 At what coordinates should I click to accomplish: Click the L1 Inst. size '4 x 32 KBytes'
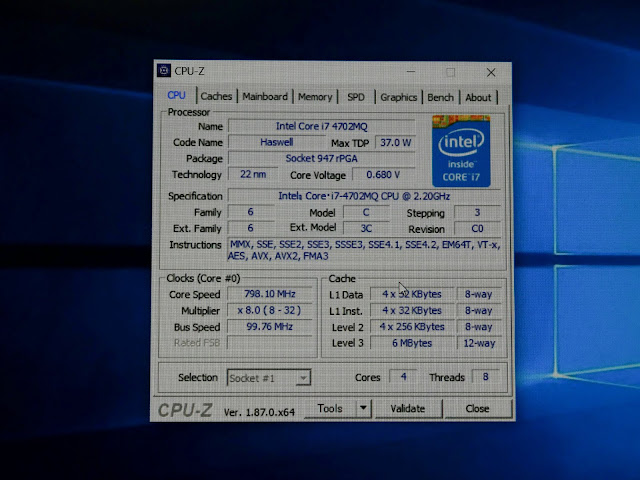click(x=412, y=310)
